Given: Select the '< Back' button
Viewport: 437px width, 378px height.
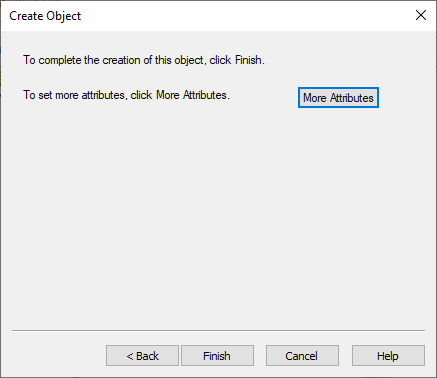Looking at the screenshot, I should (142, 356).
